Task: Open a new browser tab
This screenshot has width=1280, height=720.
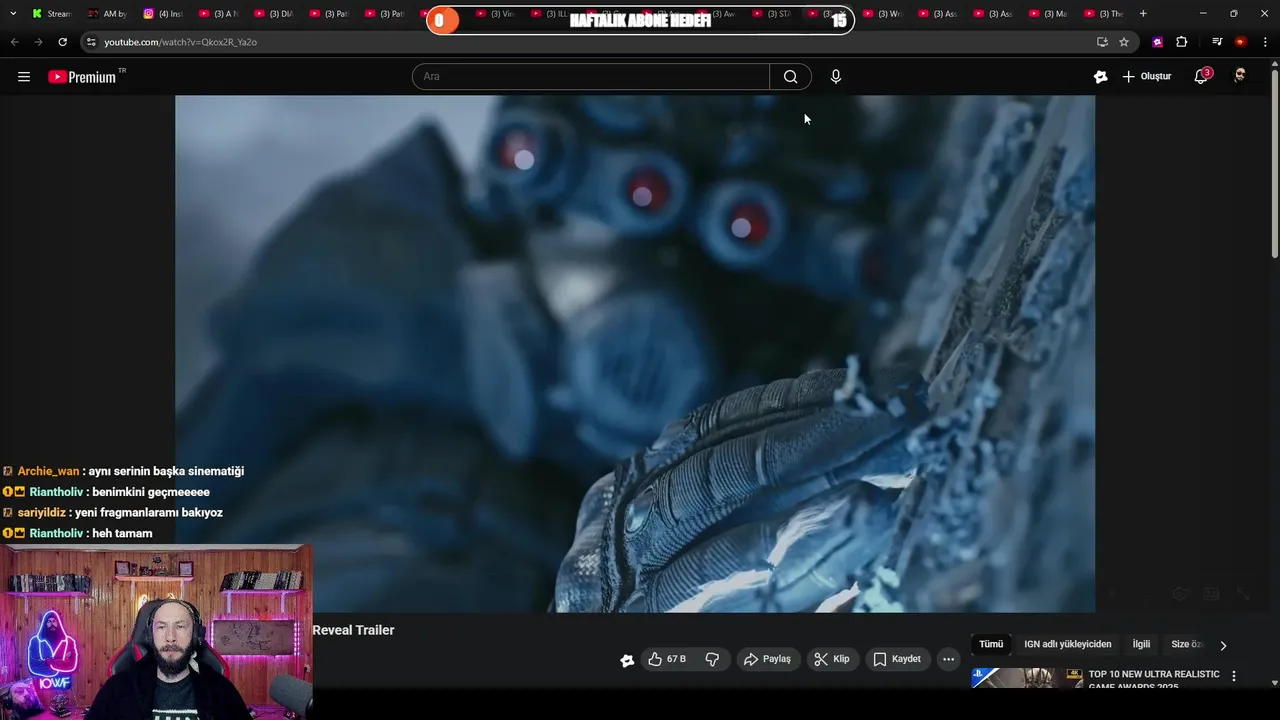Action: [x=1143, y=13]
